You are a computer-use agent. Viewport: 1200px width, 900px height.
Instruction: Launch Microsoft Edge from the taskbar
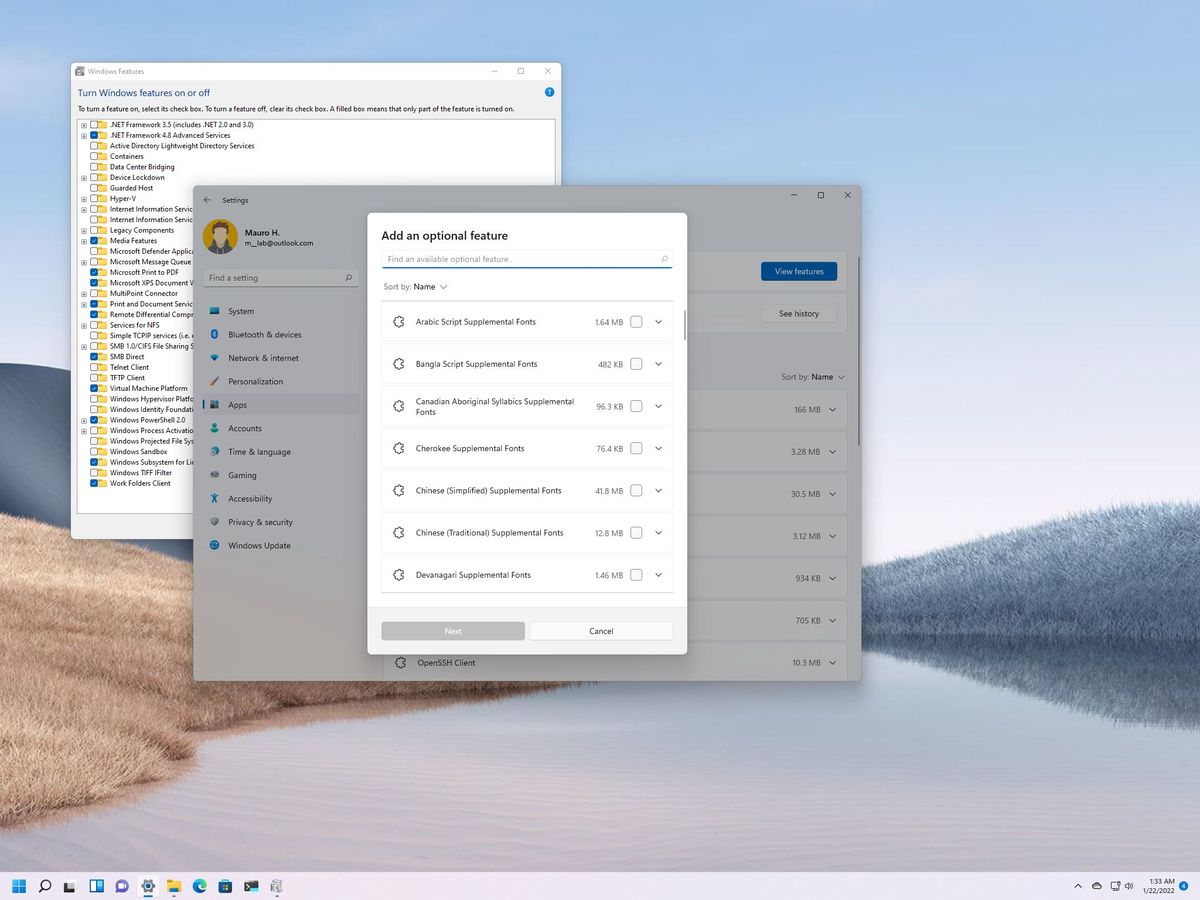[199, 886]
